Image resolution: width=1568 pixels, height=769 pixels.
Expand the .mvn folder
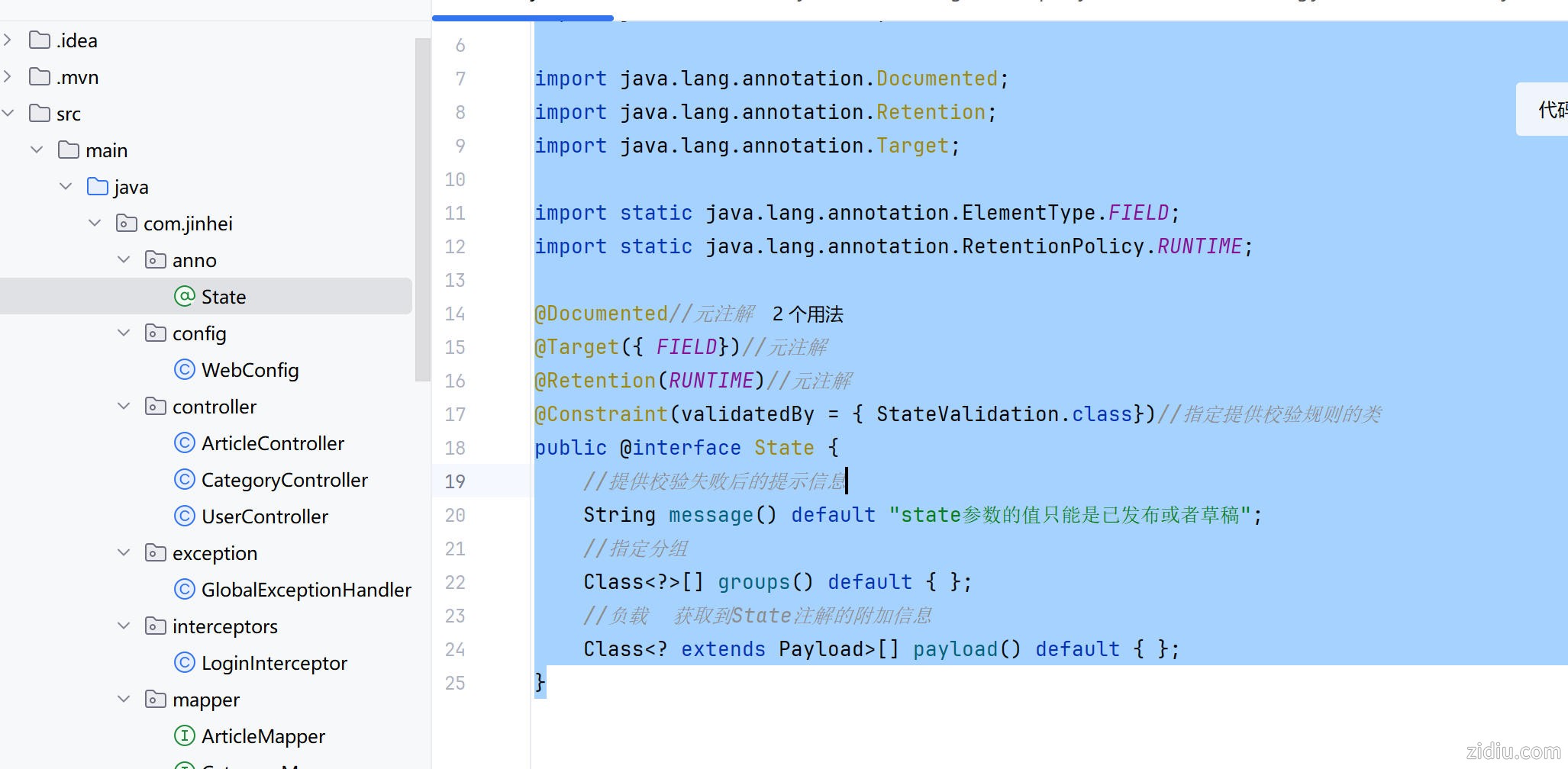(8, 77)
